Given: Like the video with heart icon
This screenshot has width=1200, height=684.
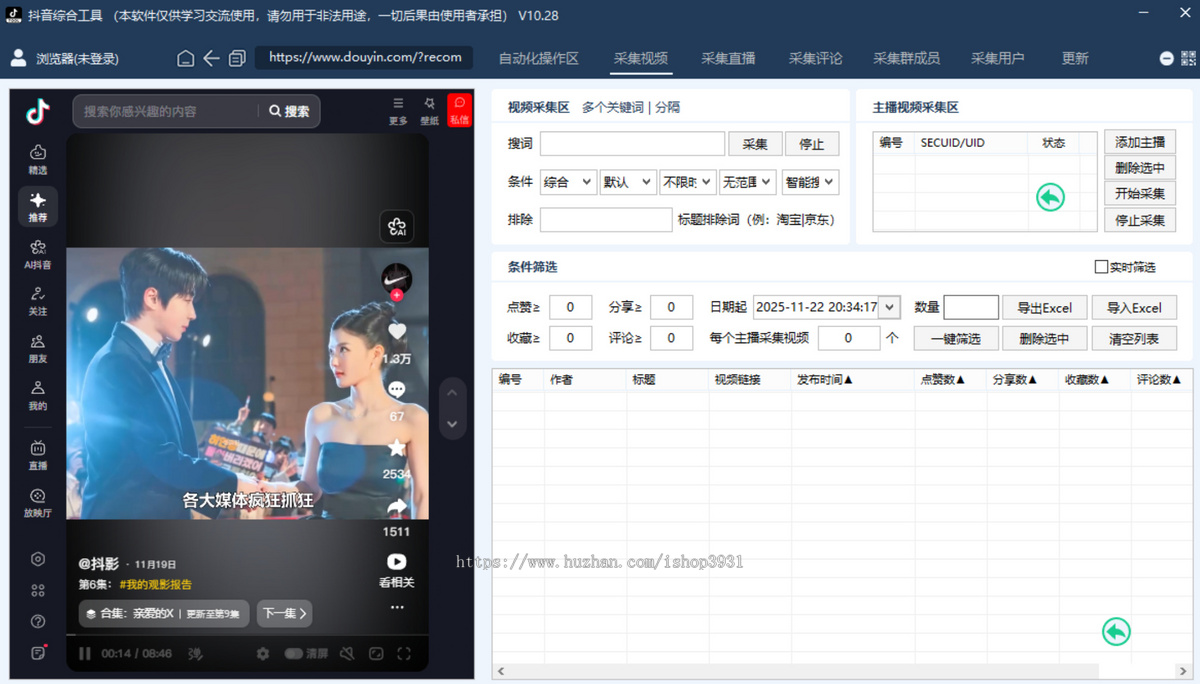Looking at the screenshot, I should [397, 331].
